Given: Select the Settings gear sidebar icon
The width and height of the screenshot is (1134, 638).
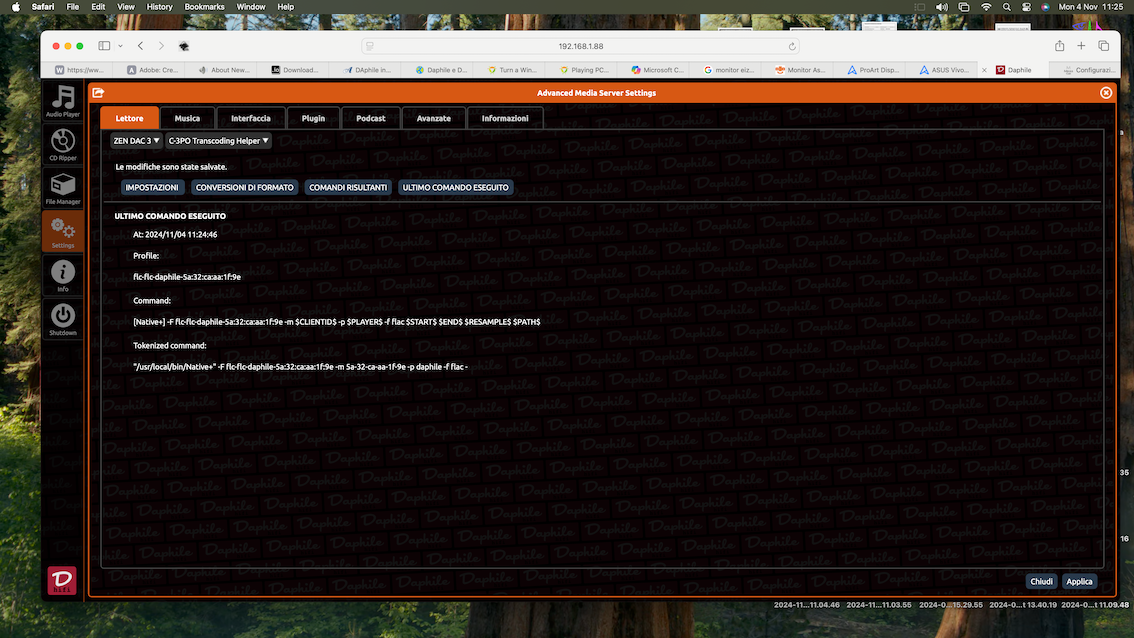Looking at the screenshot, I should click(63, 231).
